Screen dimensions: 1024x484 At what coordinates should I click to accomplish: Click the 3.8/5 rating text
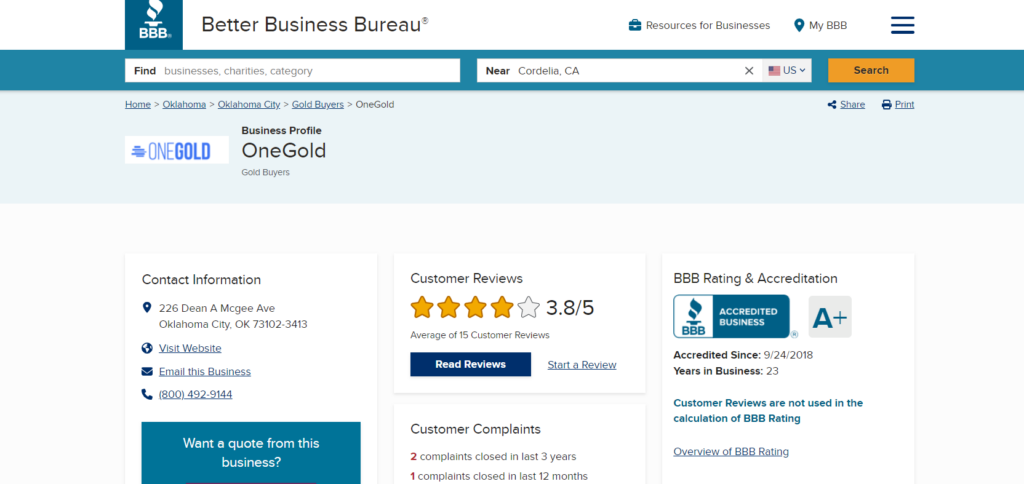click(570, 308)
